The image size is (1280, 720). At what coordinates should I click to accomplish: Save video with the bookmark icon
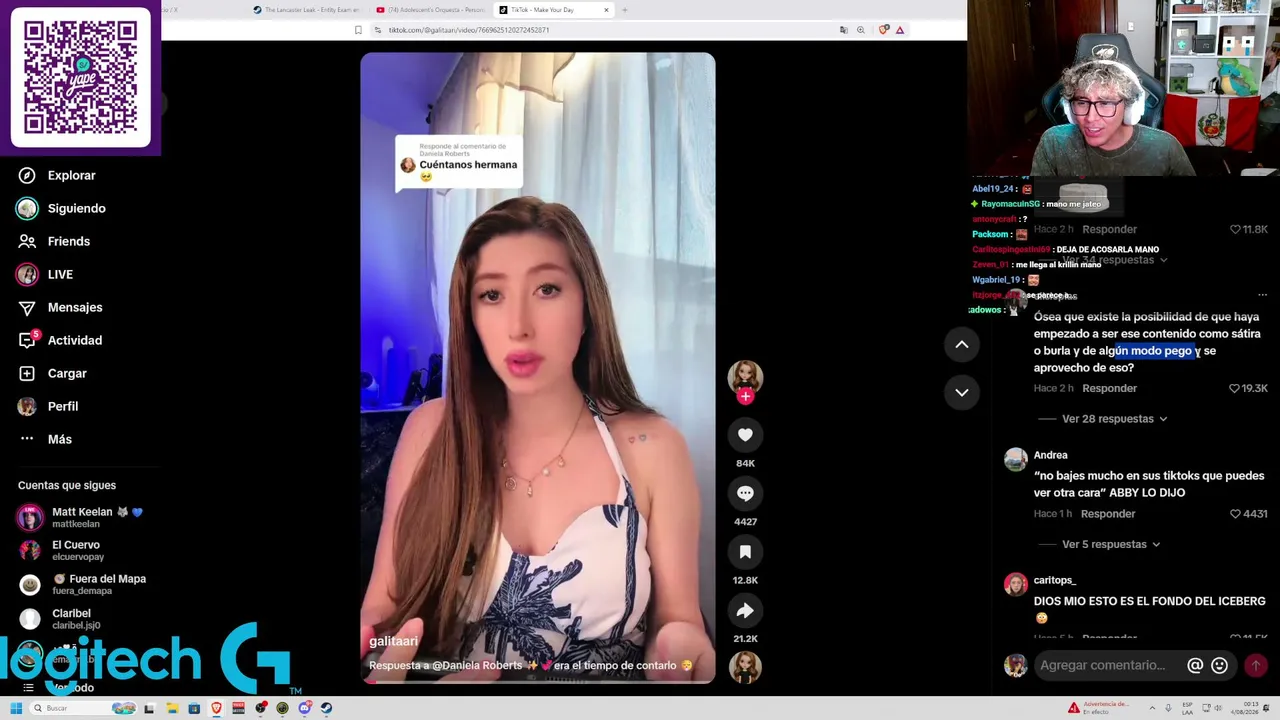click(745, 552)
